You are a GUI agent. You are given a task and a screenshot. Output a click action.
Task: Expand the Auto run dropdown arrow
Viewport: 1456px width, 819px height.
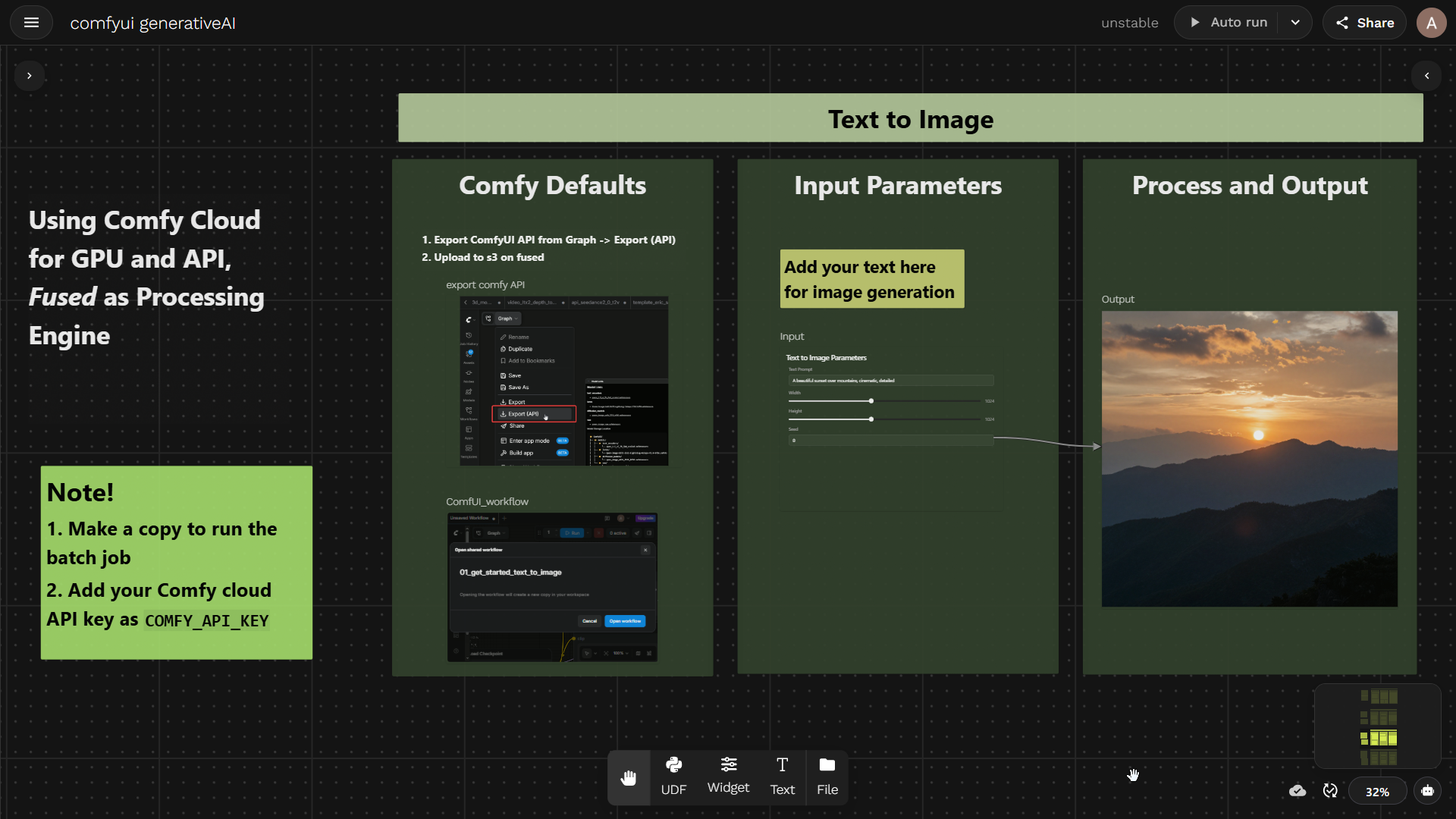point(1295,23)
